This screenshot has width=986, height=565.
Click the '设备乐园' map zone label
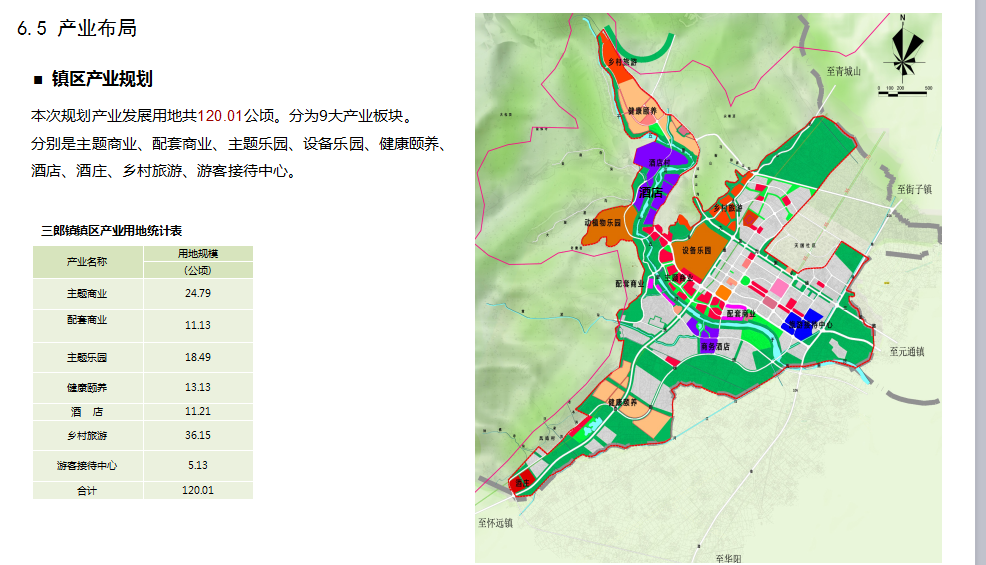coord(697,250)
